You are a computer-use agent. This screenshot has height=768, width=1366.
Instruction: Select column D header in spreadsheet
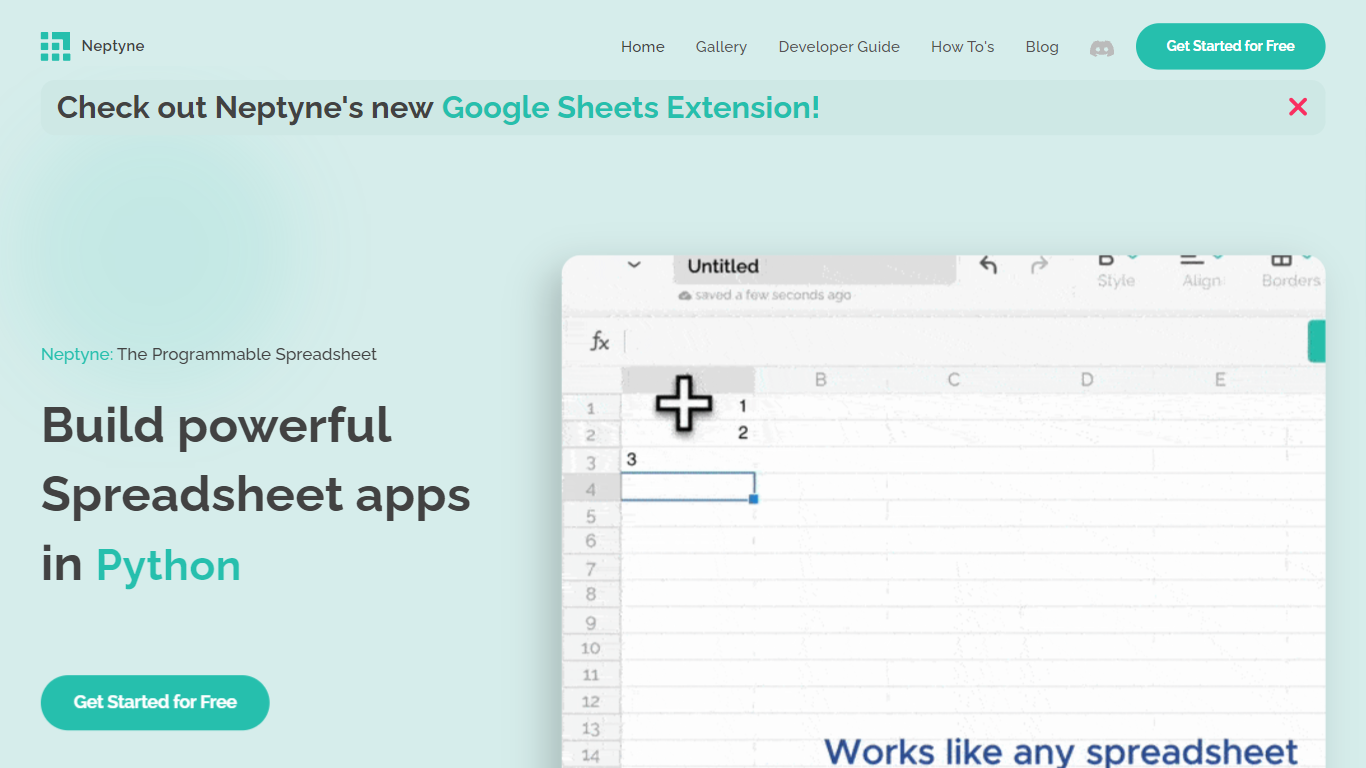pos(1086,380)
